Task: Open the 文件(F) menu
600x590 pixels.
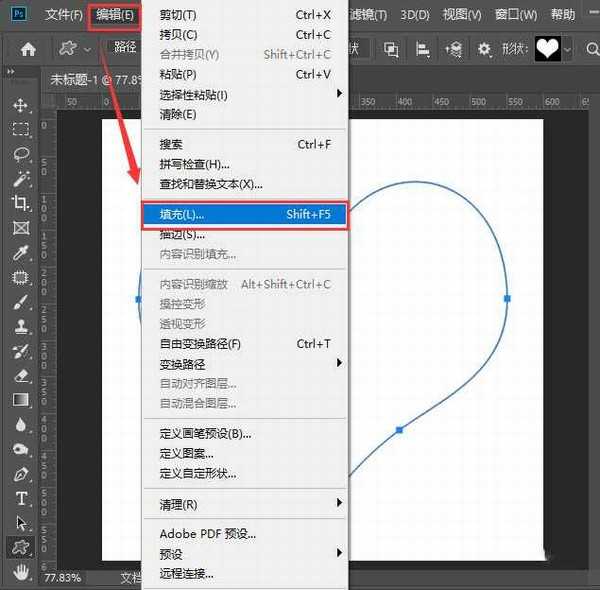Action: pyautogui.click(x=64, y=15)
